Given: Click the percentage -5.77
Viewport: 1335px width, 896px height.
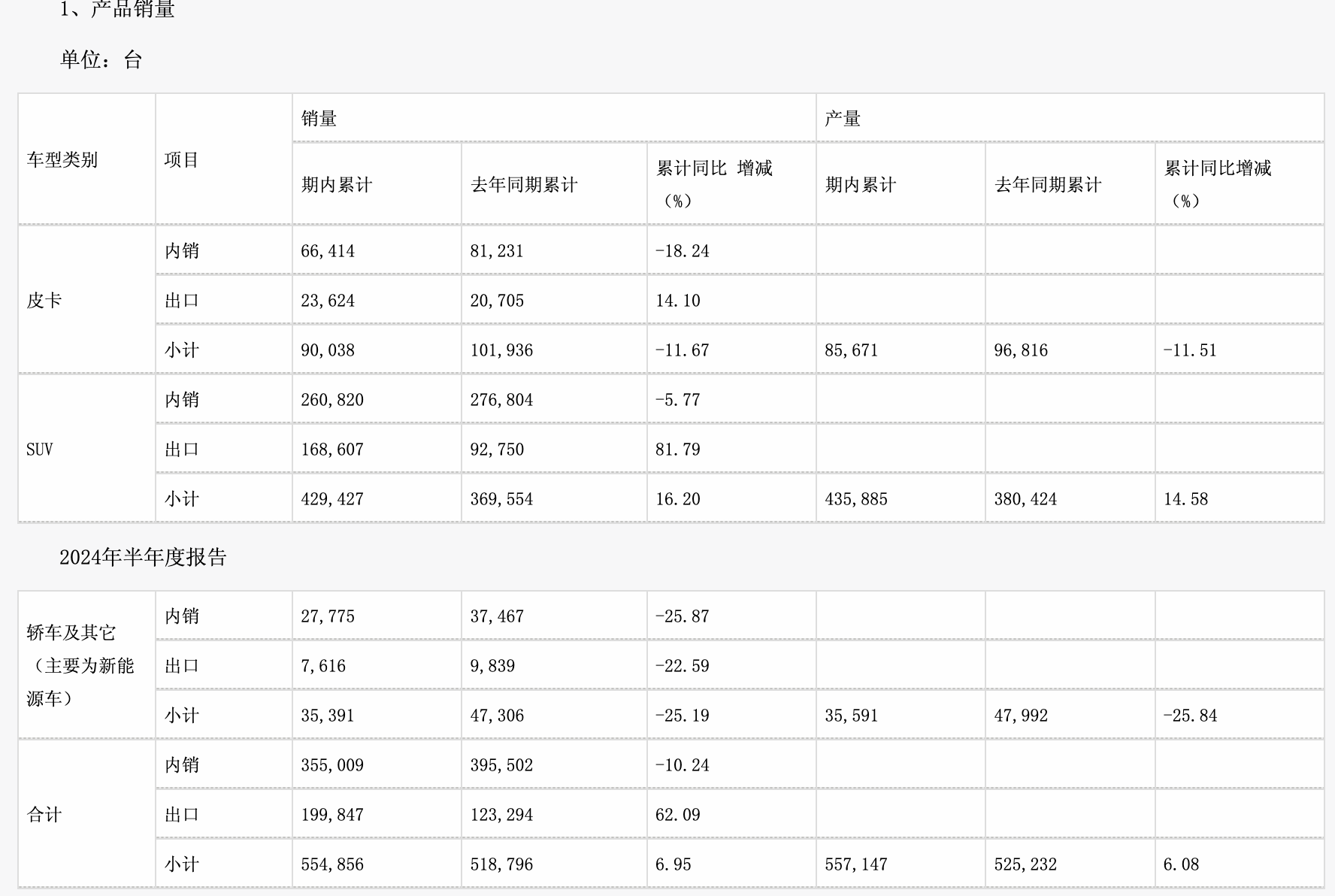Looking at the screenshot, I should (678, 400).
